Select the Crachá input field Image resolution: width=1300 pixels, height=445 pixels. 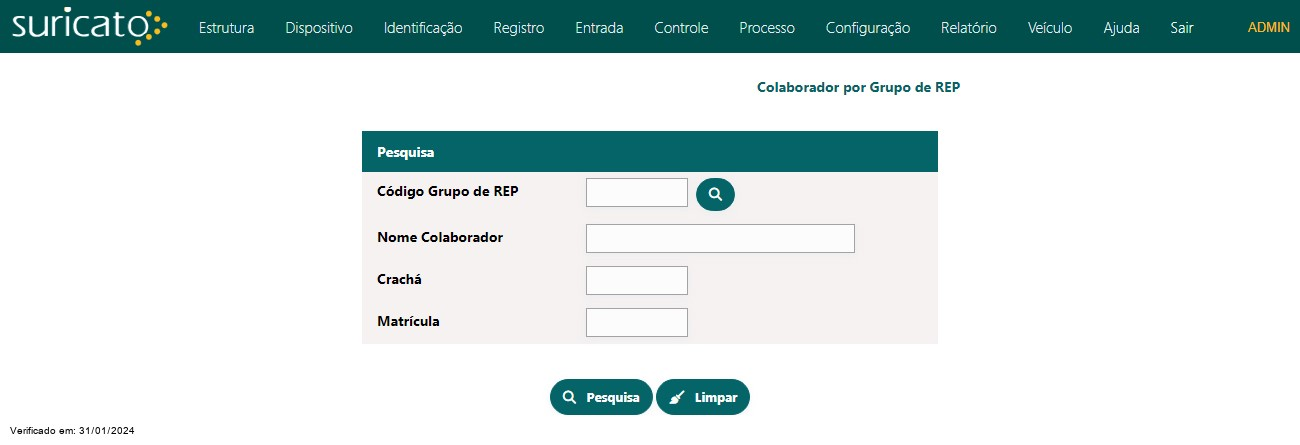[x=637, y=280]
